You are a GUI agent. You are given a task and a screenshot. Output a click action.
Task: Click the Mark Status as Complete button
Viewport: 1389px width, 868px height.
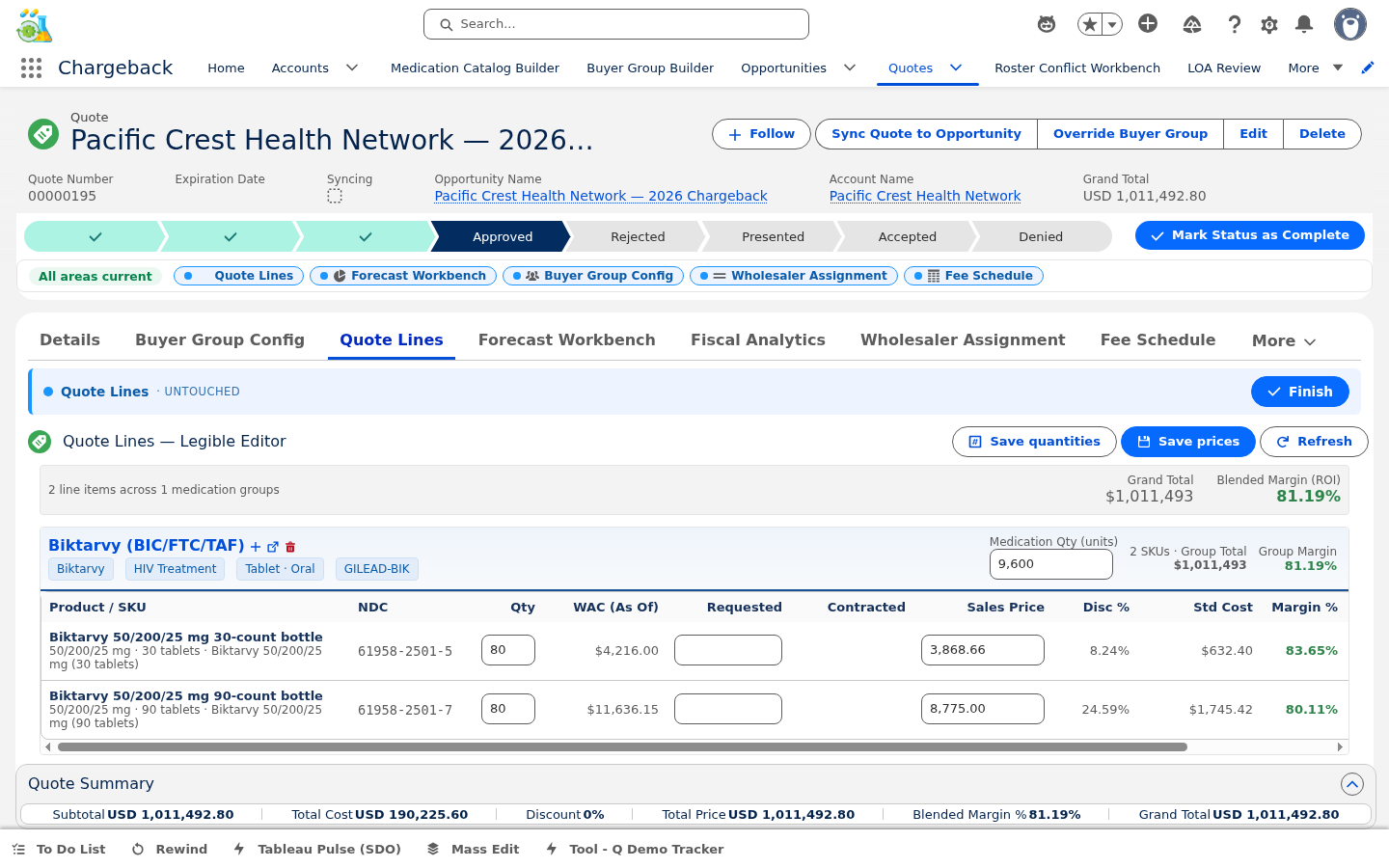click(x=1250, y=235)
